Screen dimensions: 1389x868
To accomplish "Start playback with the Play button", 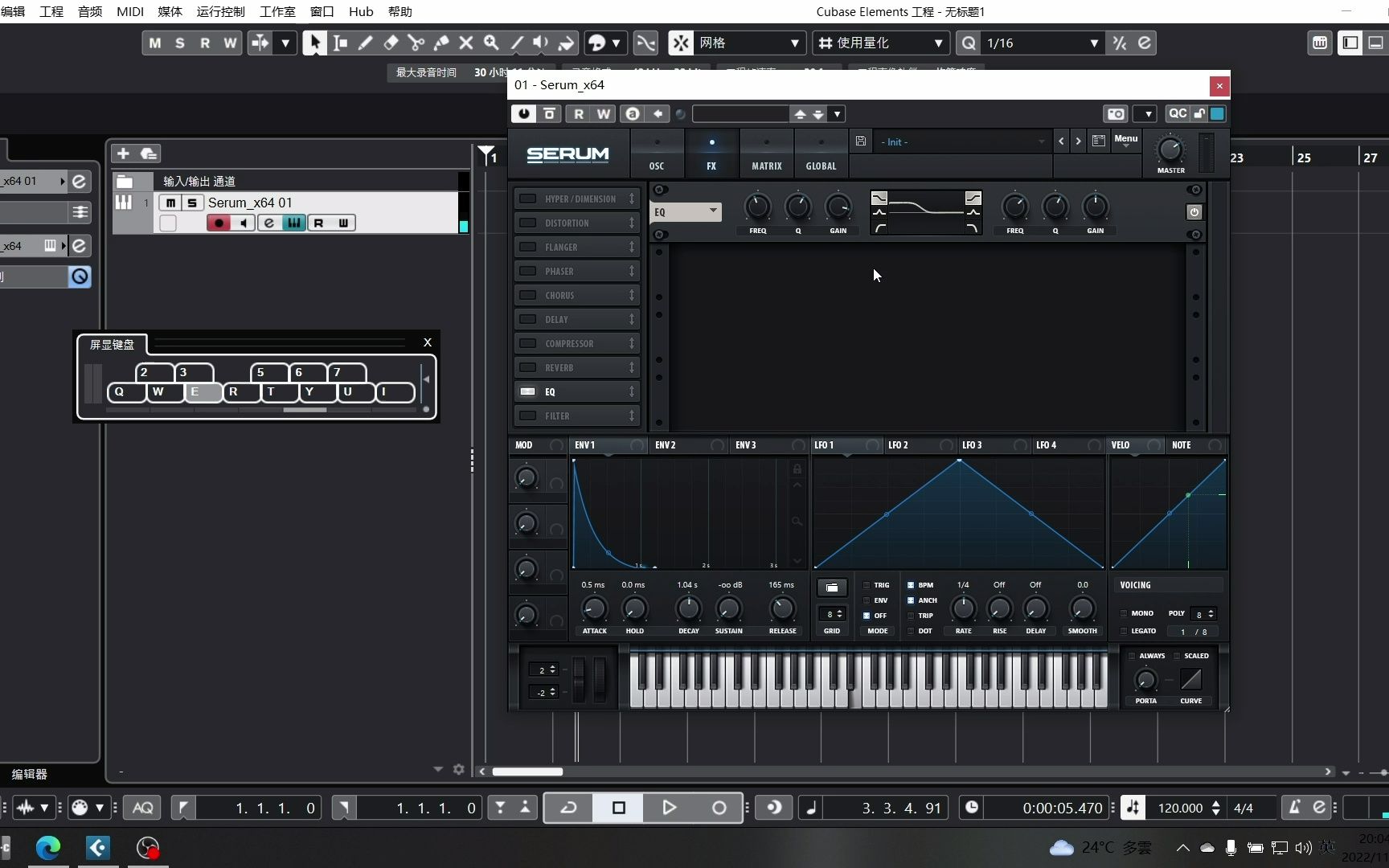I will coord(669,808).
